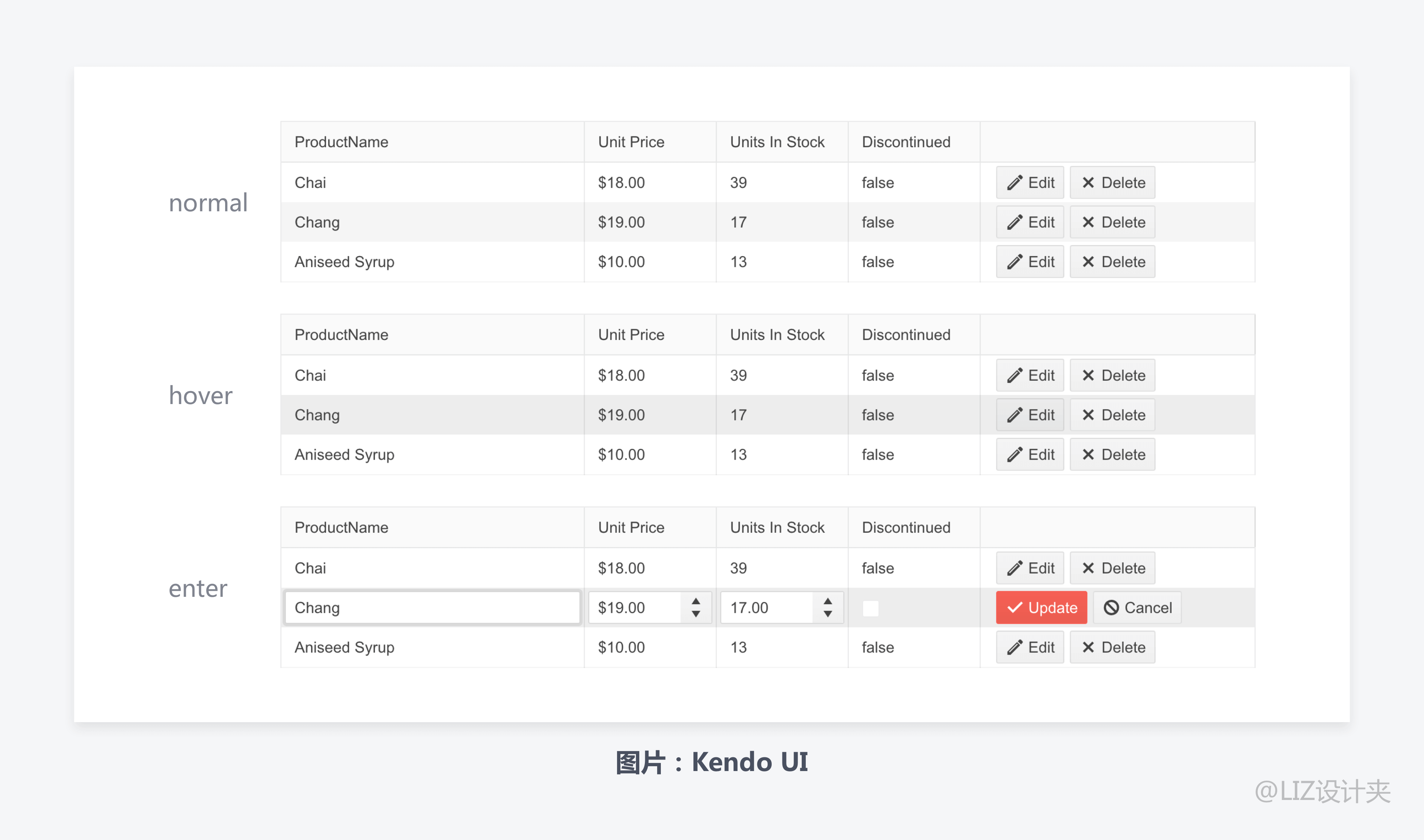Delete Aniseed Syrup in the normal table
Viewport: 1424px width, 840px height.
[x=1112, y=261]
